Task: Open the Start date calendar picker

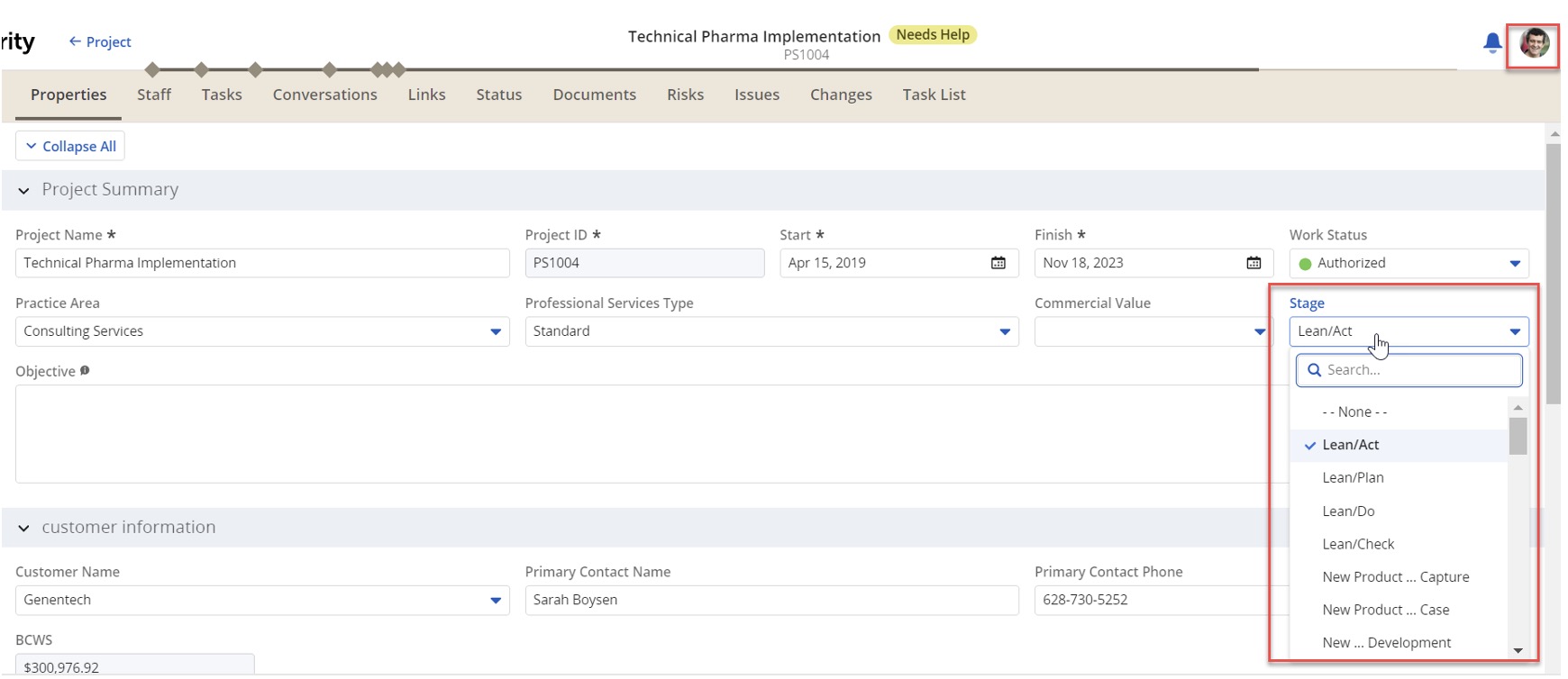Action: [x=998, y=263]
